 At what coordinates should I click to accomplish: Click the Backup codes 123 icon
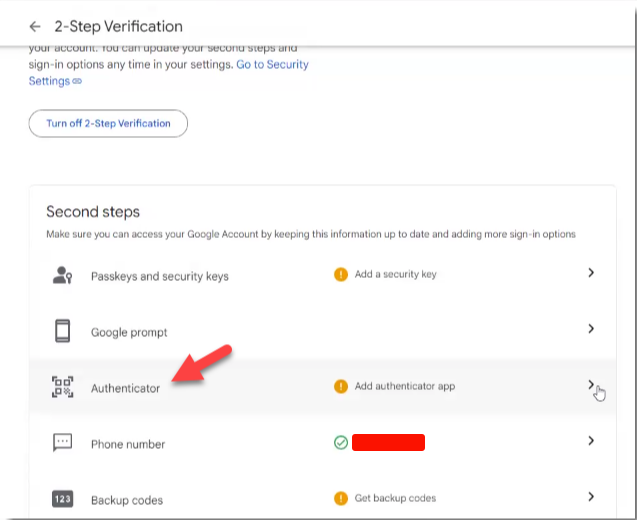63,499
